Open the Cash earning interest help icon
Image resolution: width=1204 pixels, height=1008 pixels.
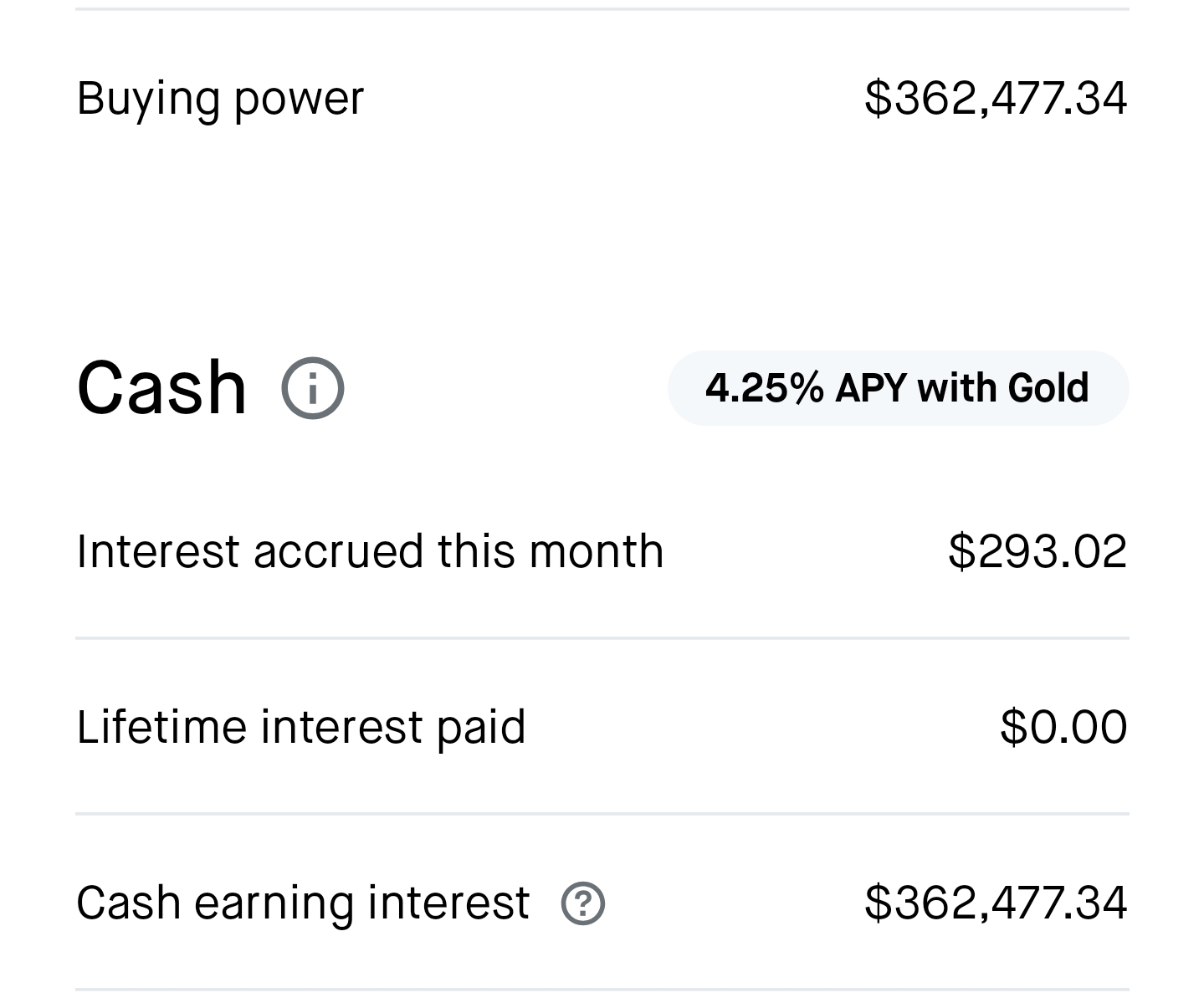point(582,903)
